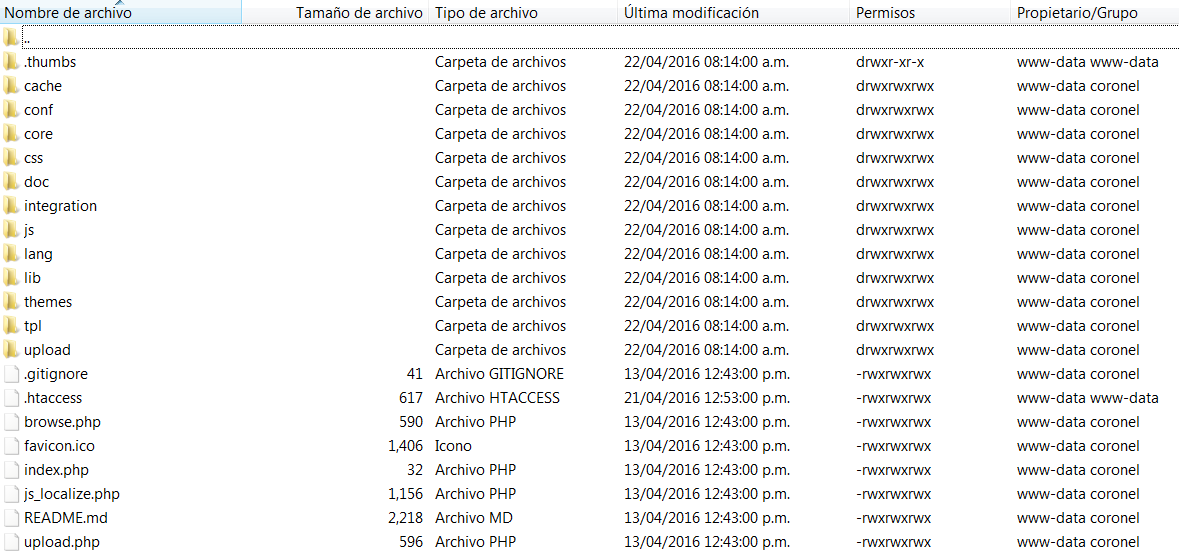Click the favicon.ico file icon

tap(11, 446)
